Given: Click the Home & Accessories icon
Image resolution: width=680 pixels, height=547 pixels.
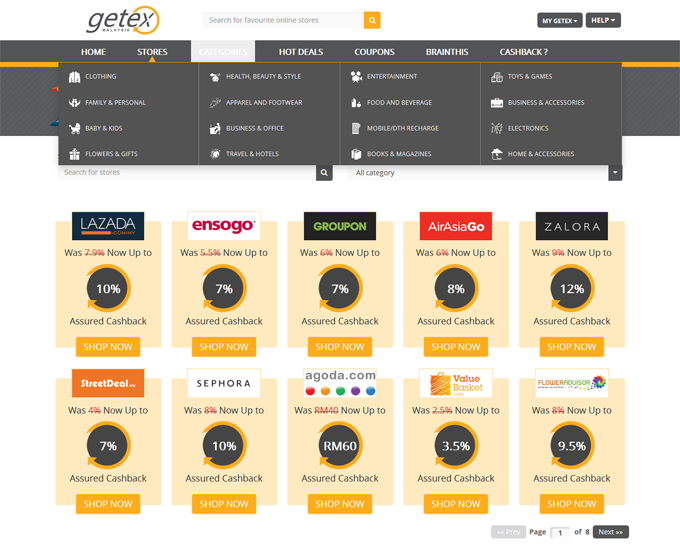Looking at the screenshot, I should tap(497, 154).
